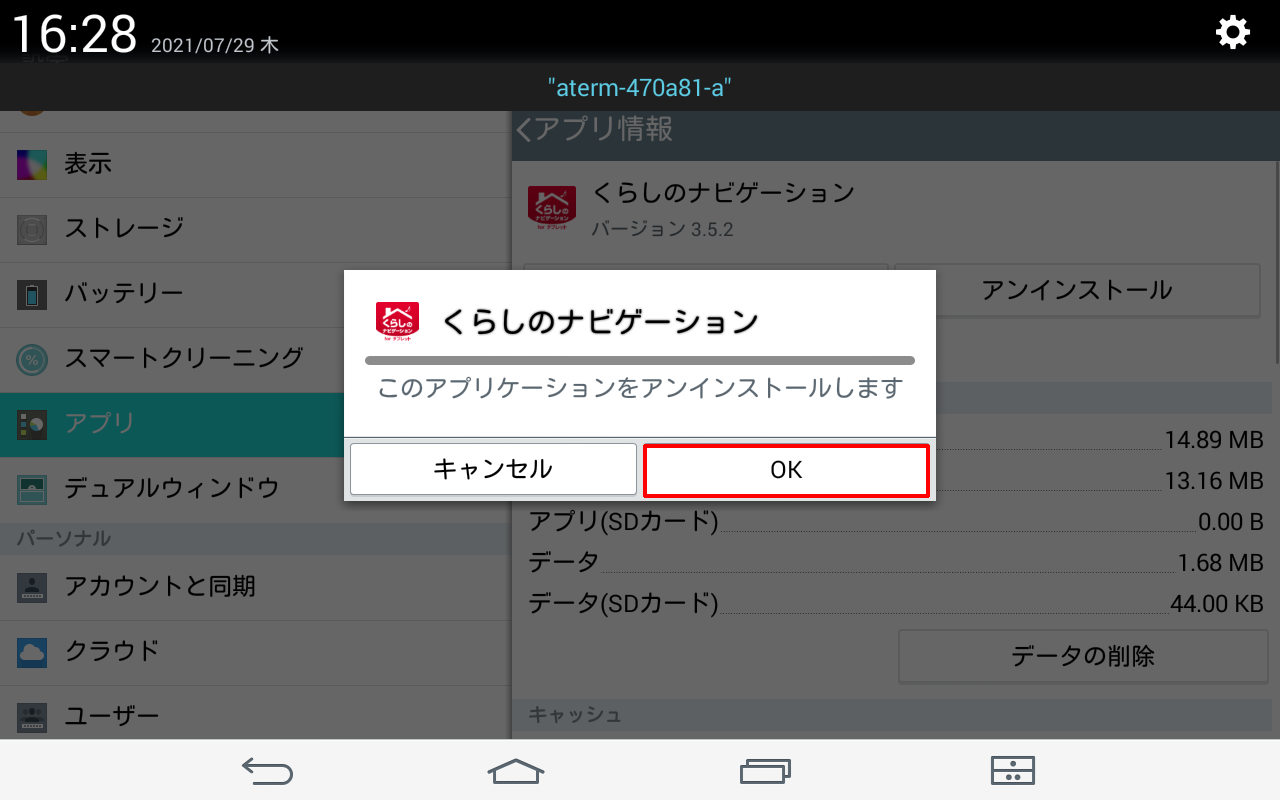Click the スマートクリーニング icon
Image resolution: width=1280 pixels, height=800 pixels.
[x=32, y=359]
